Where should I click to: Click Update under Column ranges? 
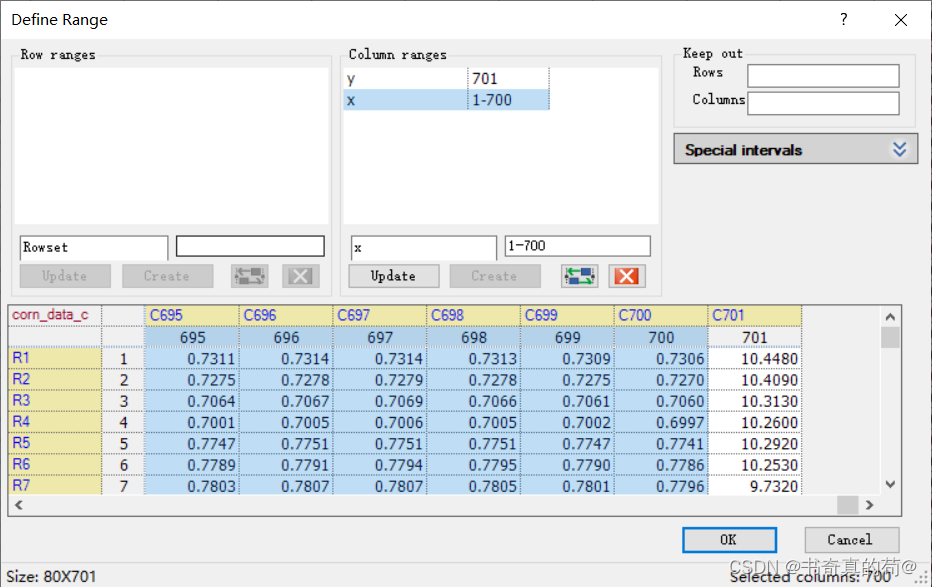point(393,276)
